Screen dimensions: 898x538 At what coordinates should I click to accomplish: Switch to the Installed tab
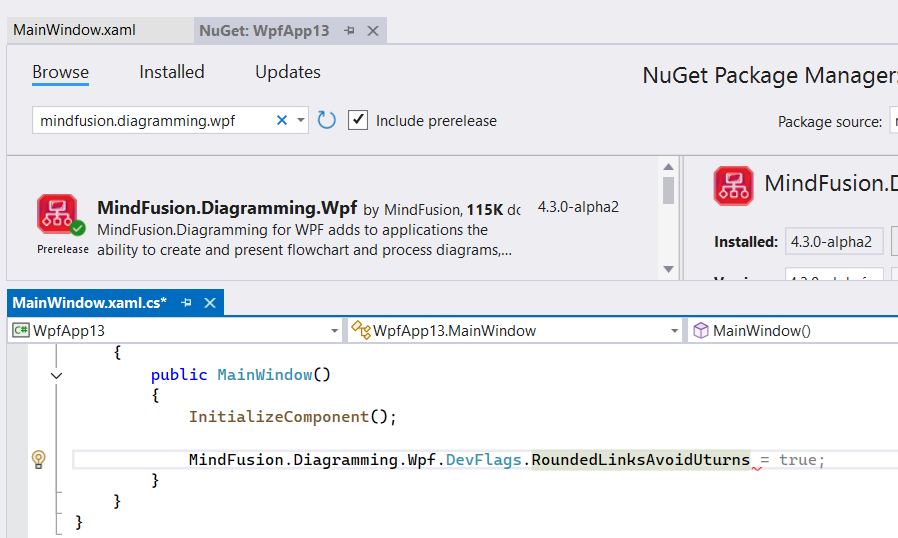(x=171, y=72)
